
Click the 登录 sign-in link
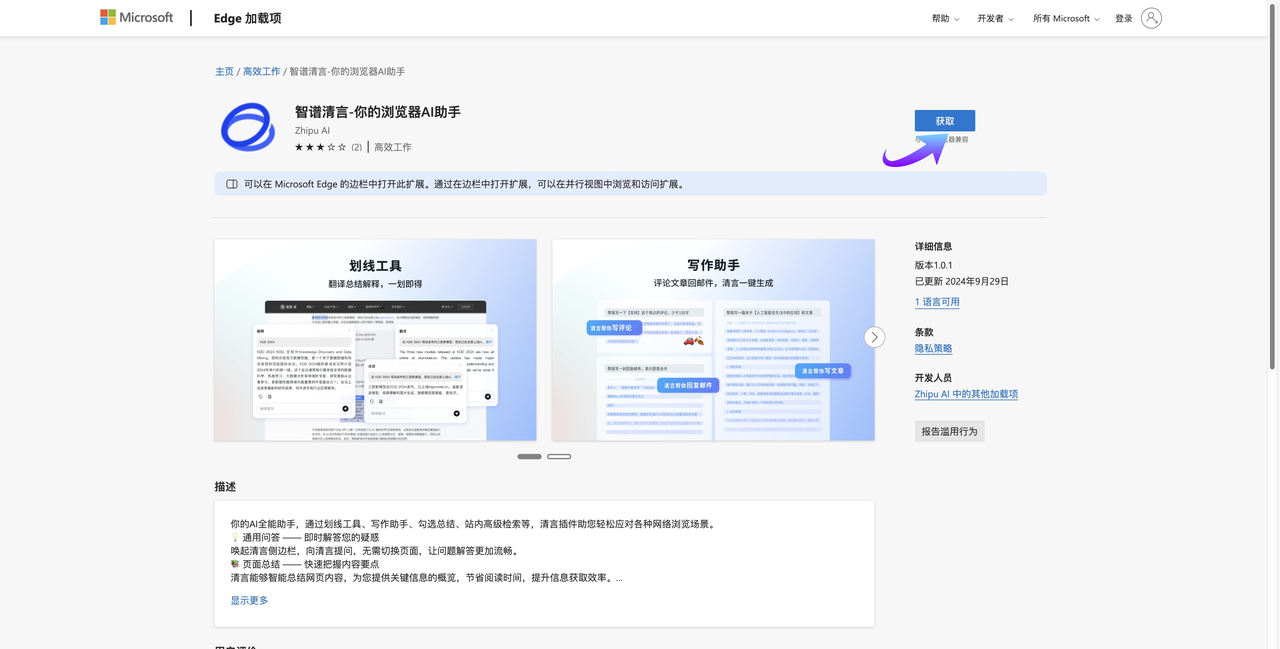pyautogui.click(x=1122, y=17)
